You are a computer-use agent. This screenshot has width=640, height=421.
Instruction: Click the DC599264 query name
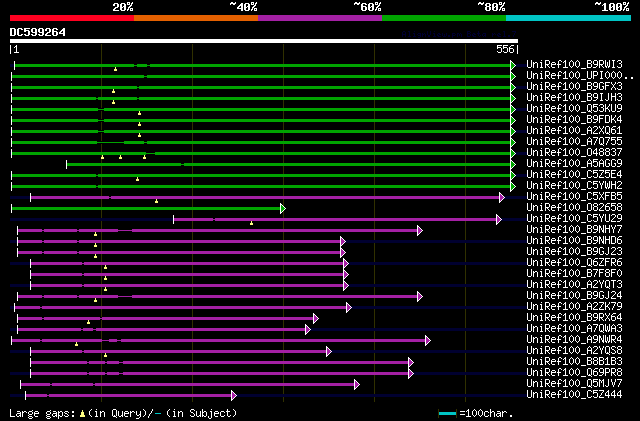tap(38, 32)
